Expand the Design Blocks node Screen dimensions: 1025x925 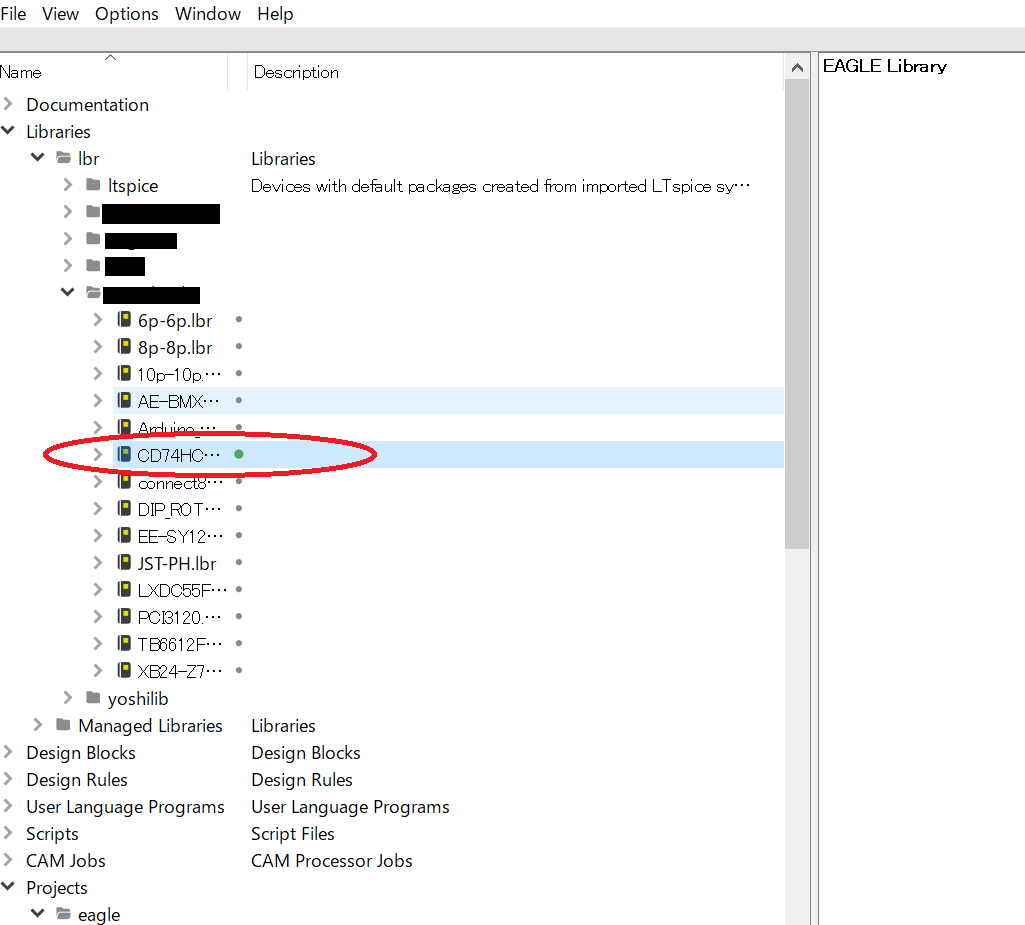pos(8,752)
